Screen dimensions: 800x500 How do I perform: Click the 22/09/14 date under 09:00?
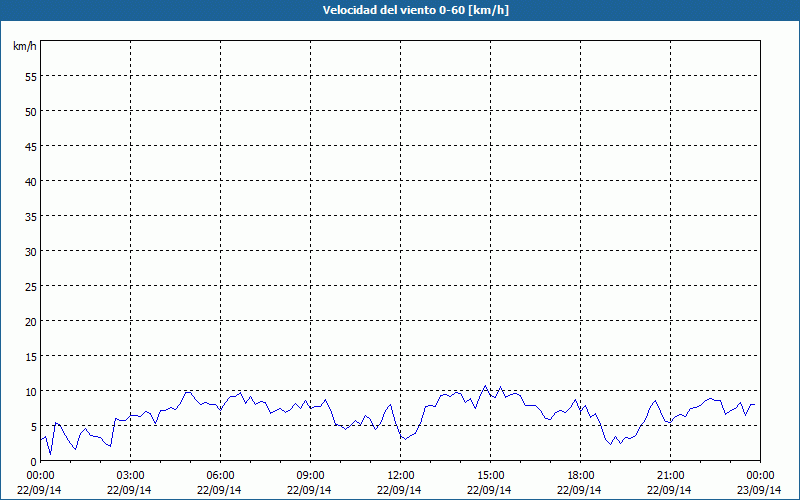point(309,490)
